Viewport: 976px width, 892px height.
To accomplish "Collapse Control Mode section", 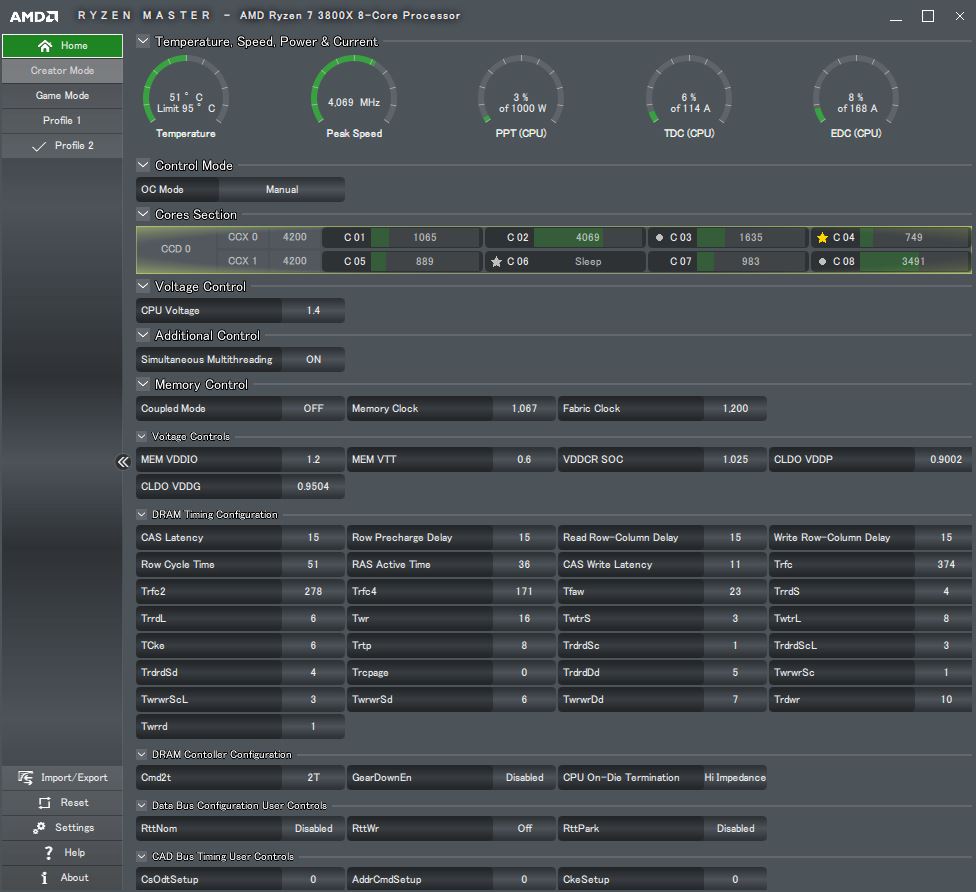I will tap(143, 165).
